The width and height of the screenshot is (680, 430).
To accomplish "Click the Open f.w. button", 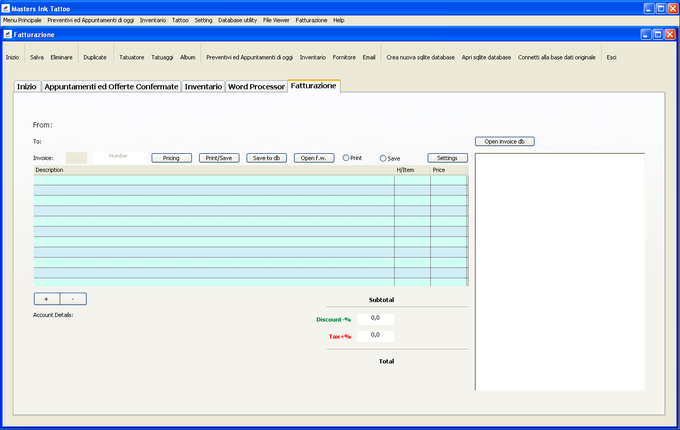I will tap(314, 158).
